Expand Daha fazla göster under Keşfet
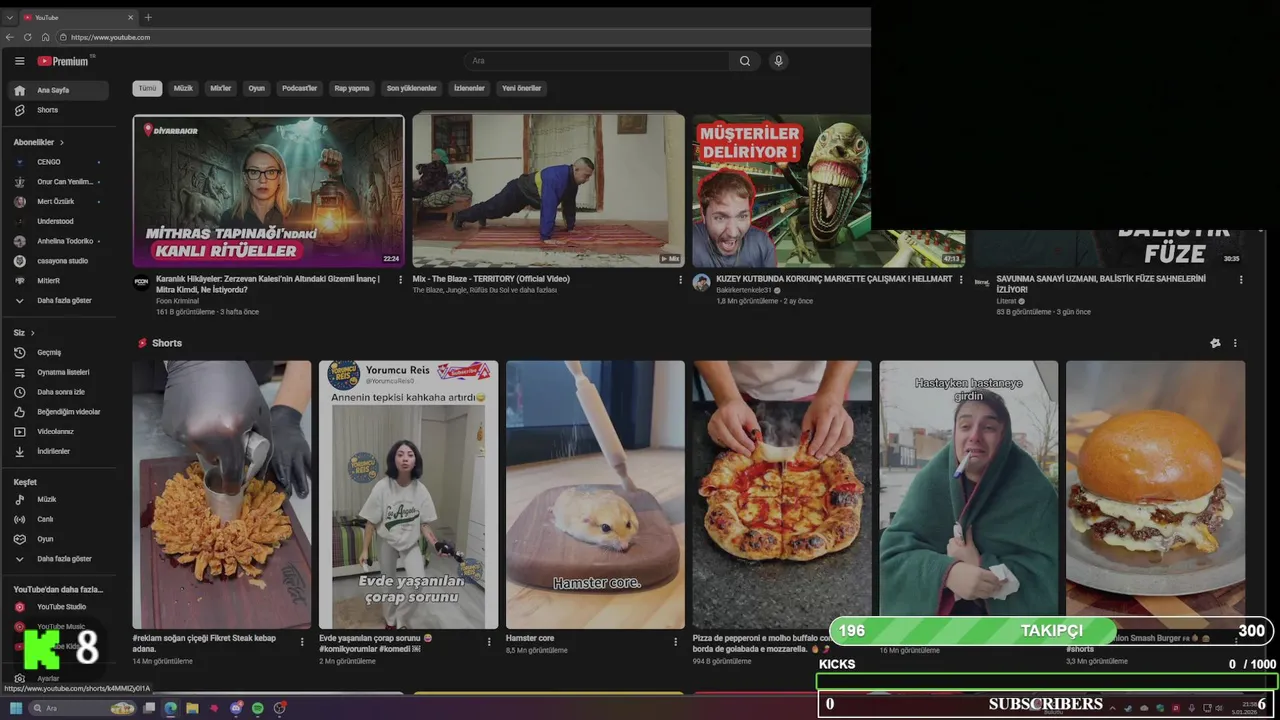 point(60,559)
